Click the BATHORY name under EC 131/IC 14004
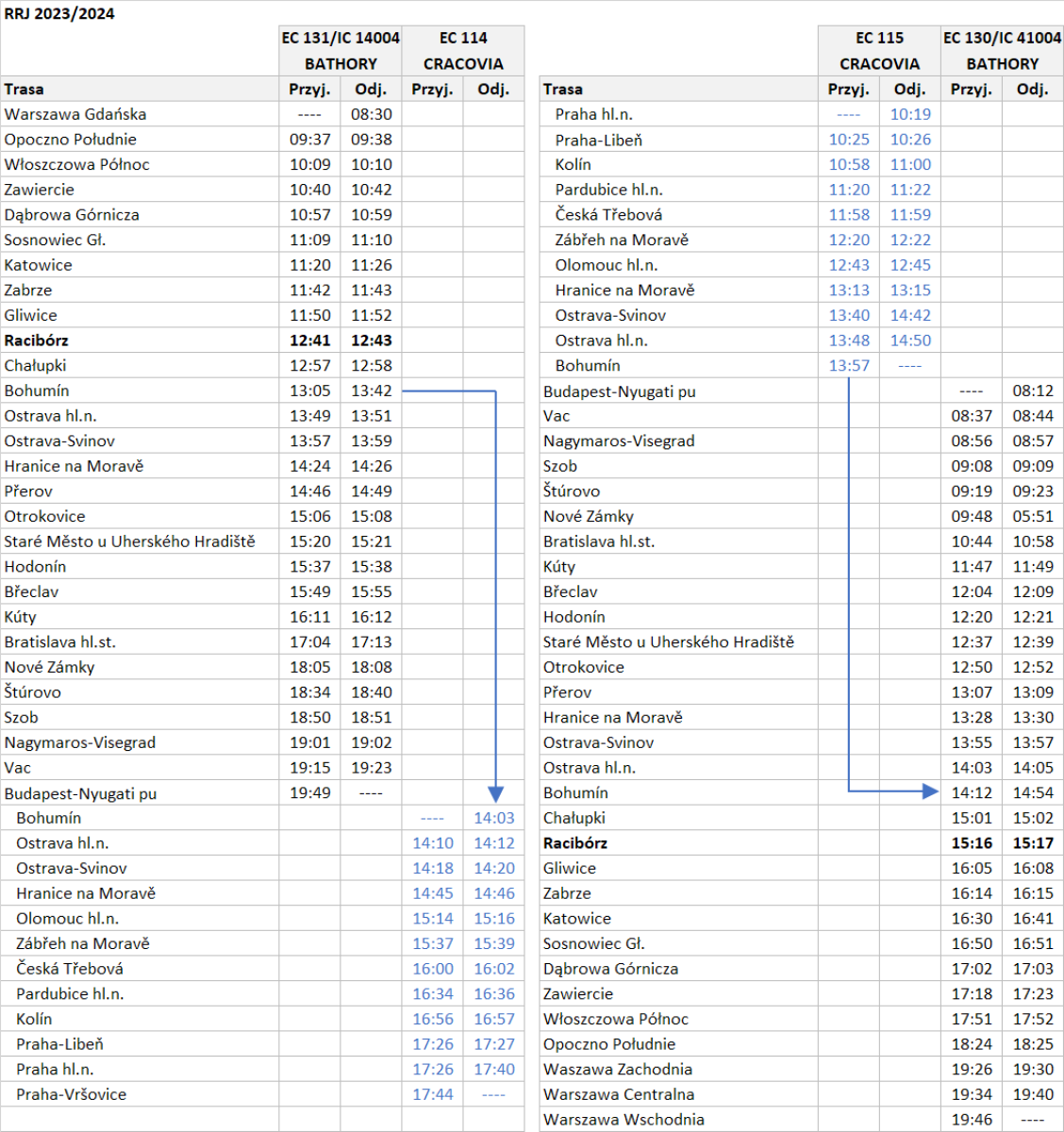Image resolution: width=1064 pixels, height=1132 pixels. coord(341,63)
